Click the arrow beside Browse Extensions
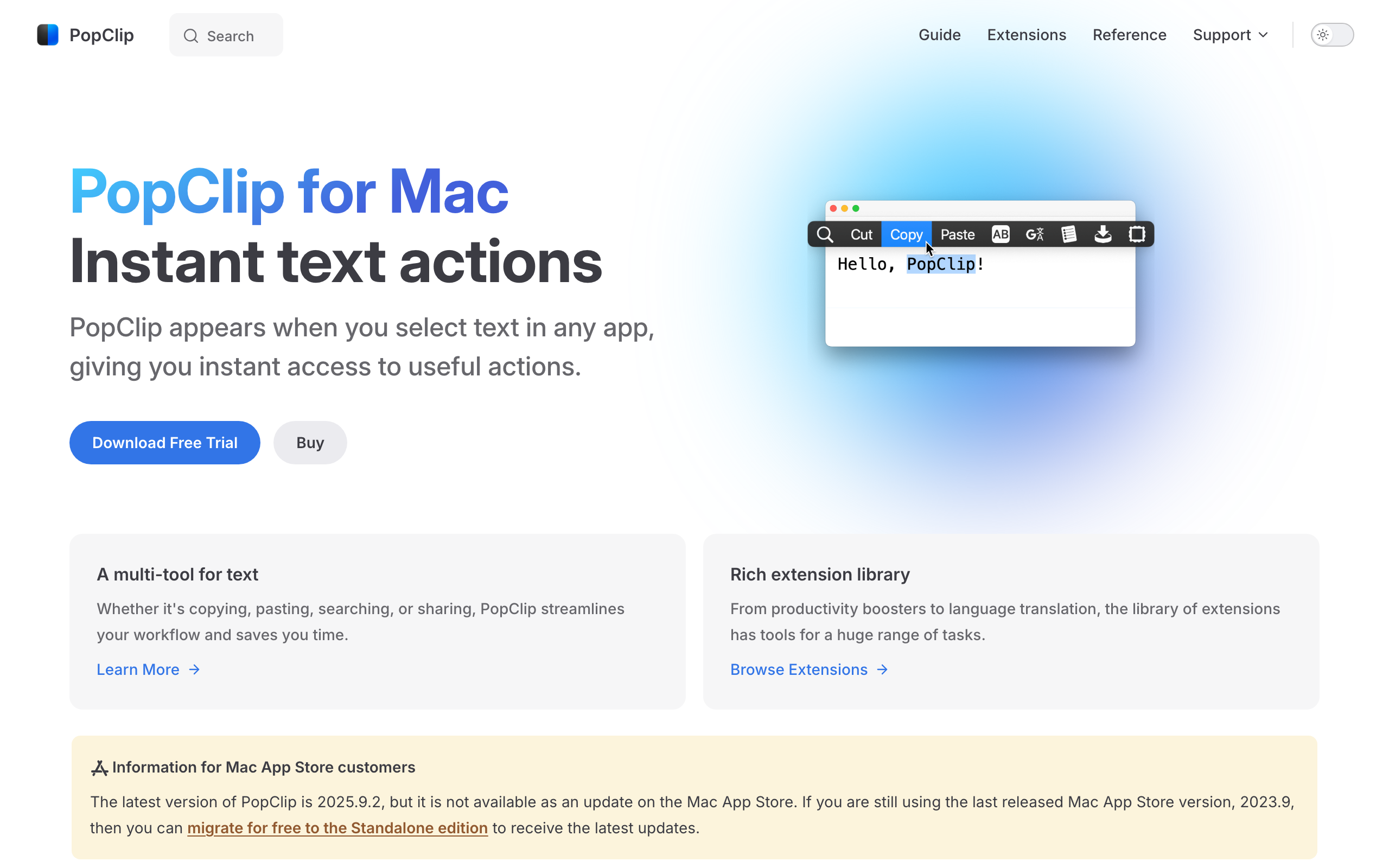 (882, 669)
